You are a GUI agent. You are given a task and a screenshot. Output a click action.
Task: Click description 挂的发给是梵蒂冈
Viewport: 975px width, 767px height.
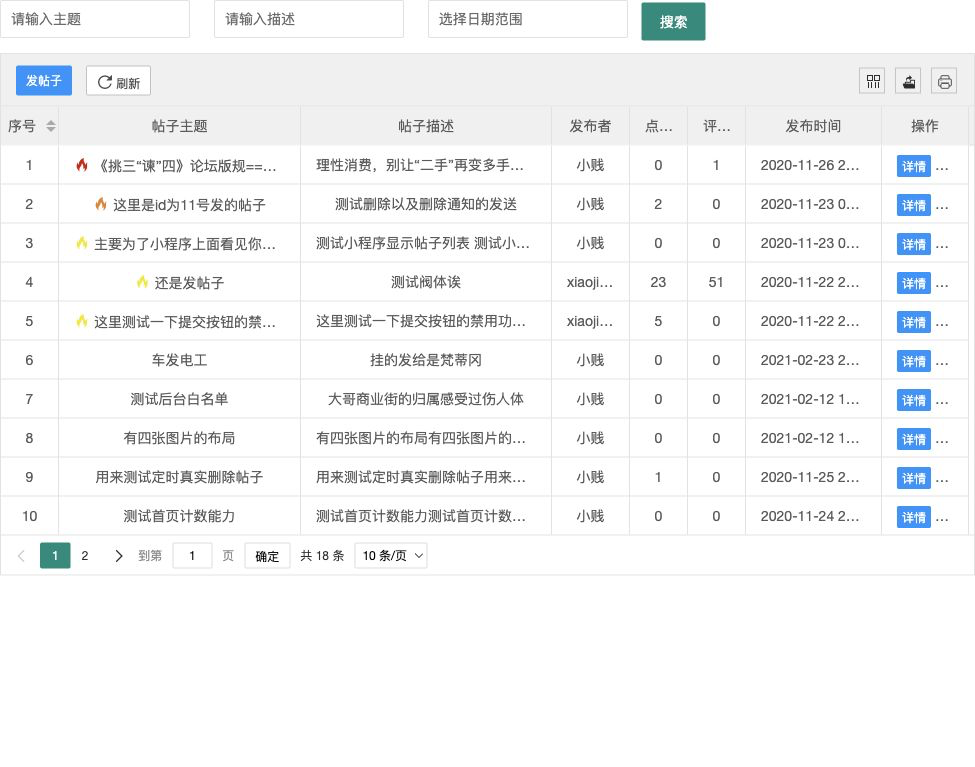426,360
